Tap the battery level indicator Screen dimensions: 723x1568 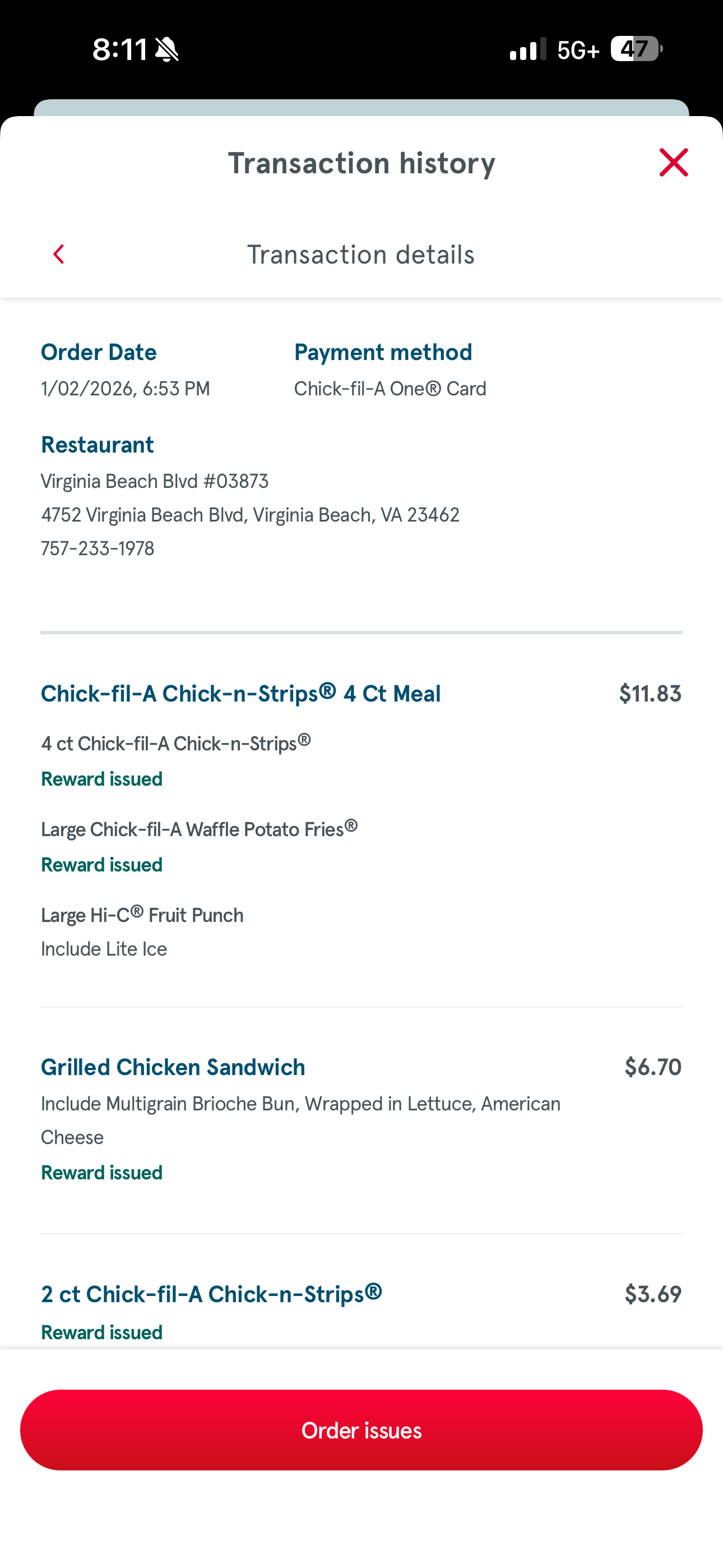point(636,49)
